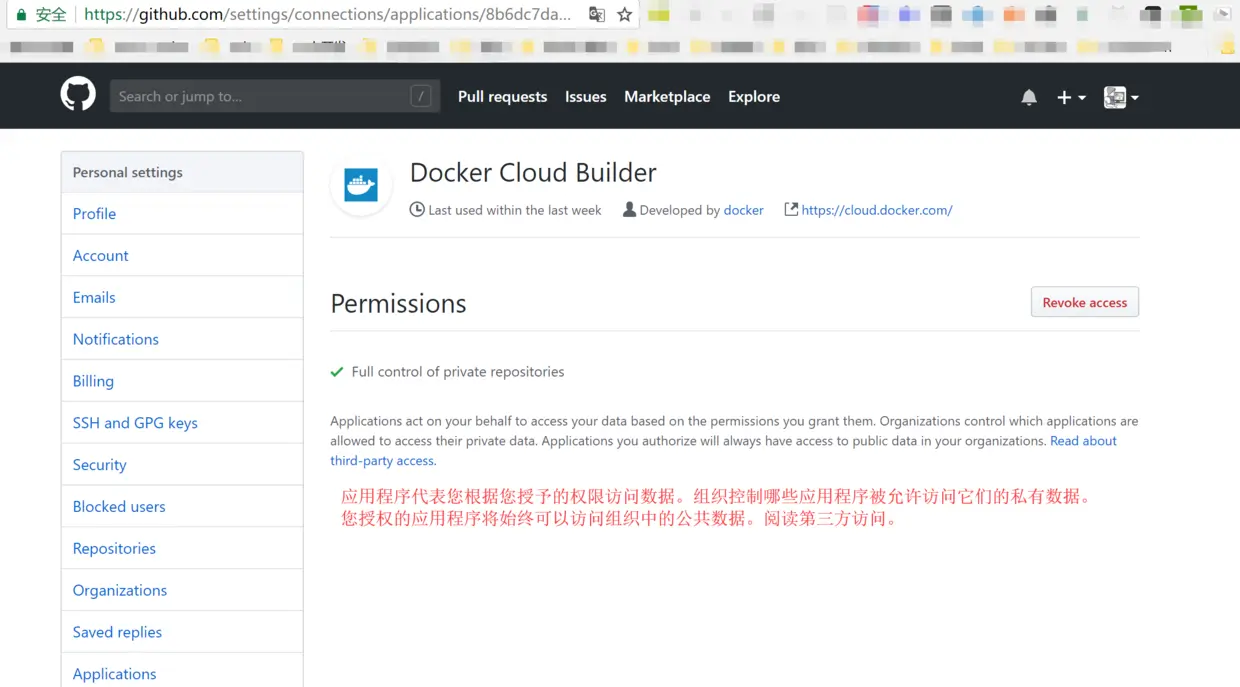Click the browser address URL bar
The width and height of the screenshot is (1240, 687).
[x=328, y=14]
